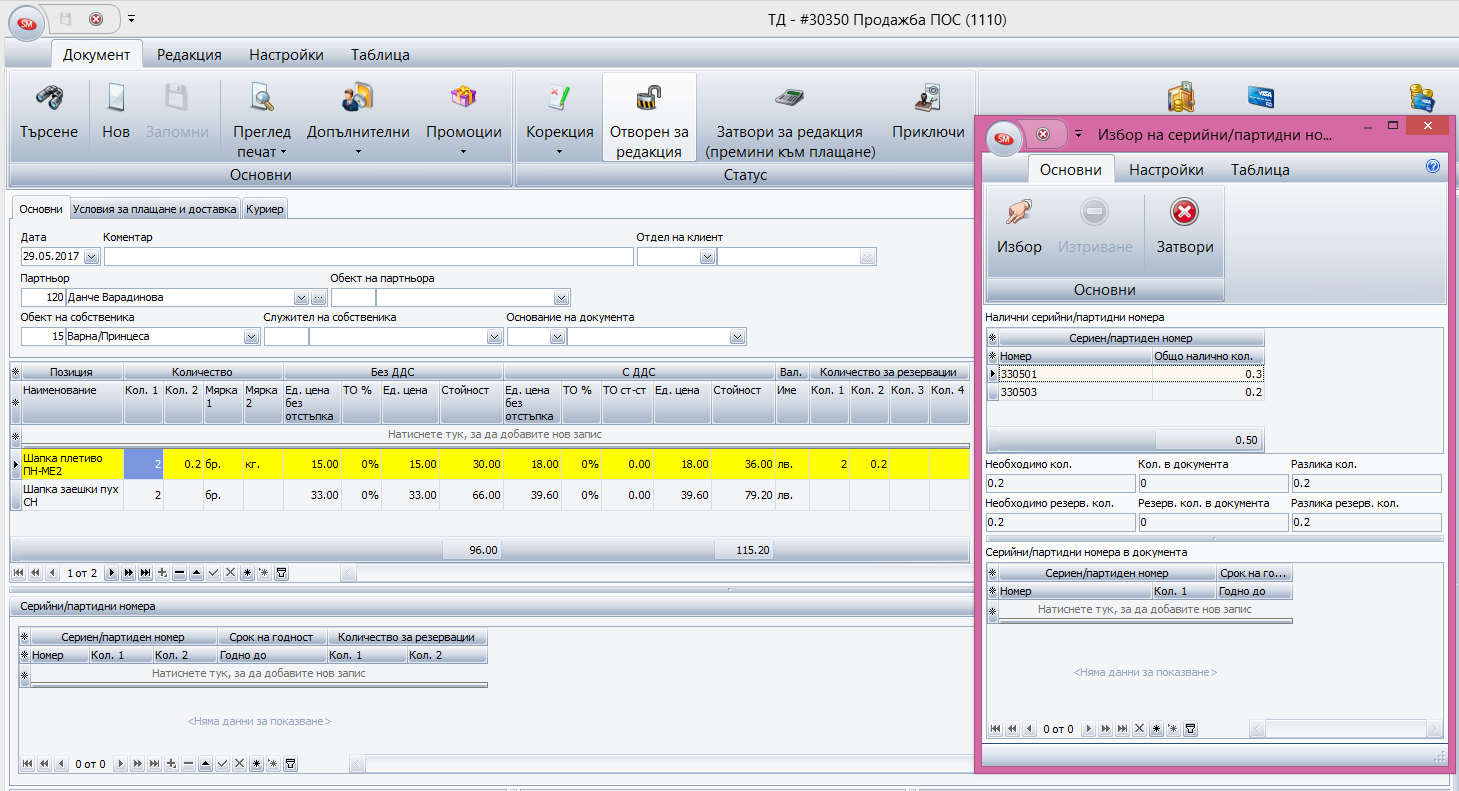Click the blue help icon in dialog

1432,166
